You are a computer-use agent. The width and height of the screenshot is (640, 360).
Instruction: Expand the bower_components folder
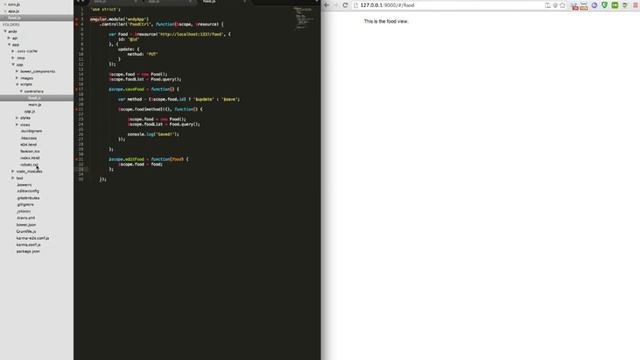click(x=17, y=71)
